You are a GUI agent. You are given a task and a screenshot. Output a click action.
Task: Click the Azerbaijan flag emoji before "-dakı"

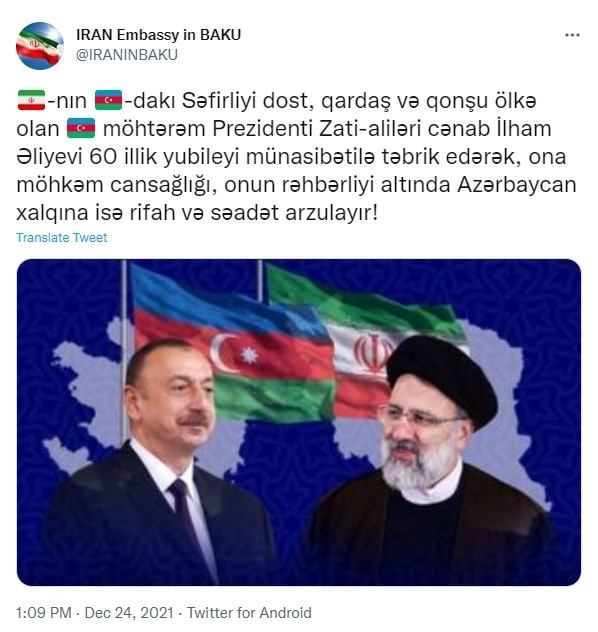[108, 100]
